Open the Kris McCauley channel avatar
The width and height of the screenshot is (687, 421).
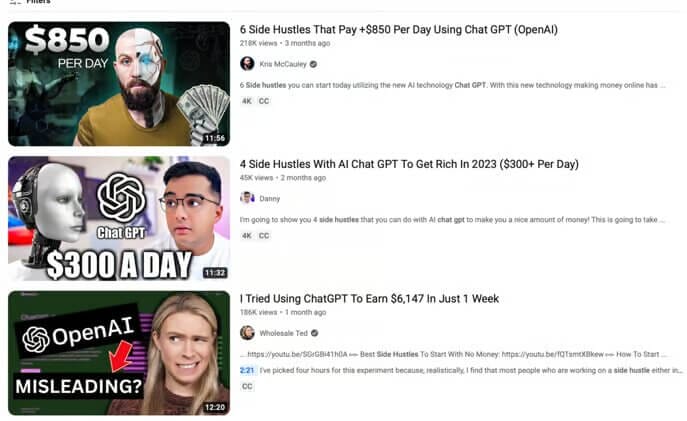(247, 64)
